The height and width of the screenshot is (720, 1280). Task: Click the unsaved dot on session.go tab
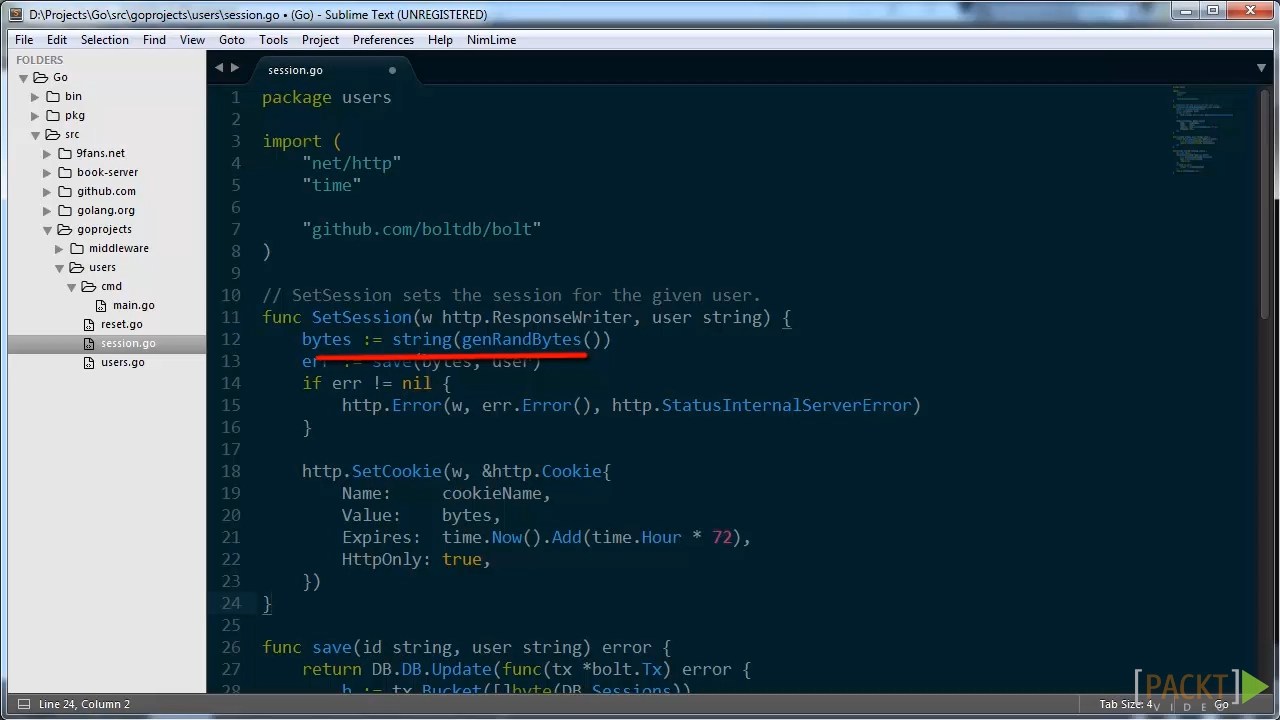click(392, 70)
